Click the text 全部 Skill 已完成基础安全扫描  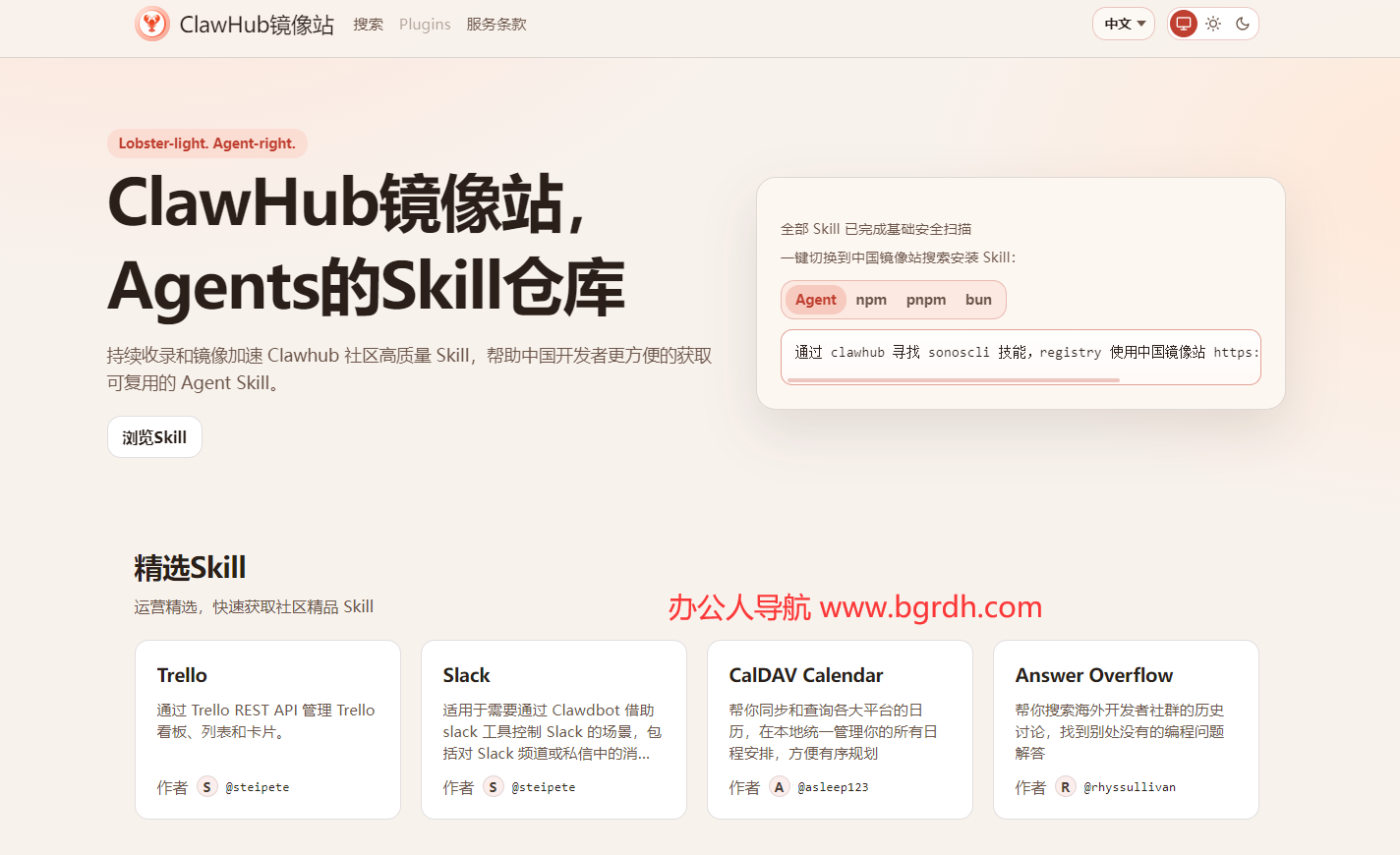click(876, 229)
